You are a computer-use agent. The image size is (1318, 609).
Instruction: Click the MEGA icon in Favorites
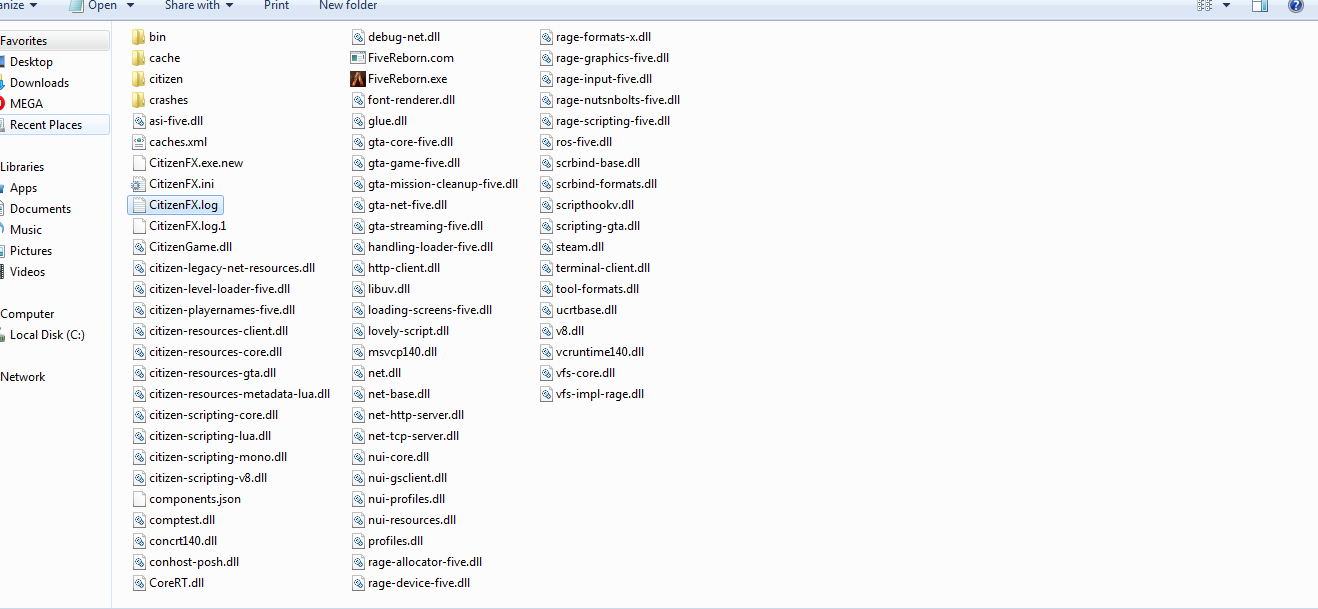coord(2,104)
